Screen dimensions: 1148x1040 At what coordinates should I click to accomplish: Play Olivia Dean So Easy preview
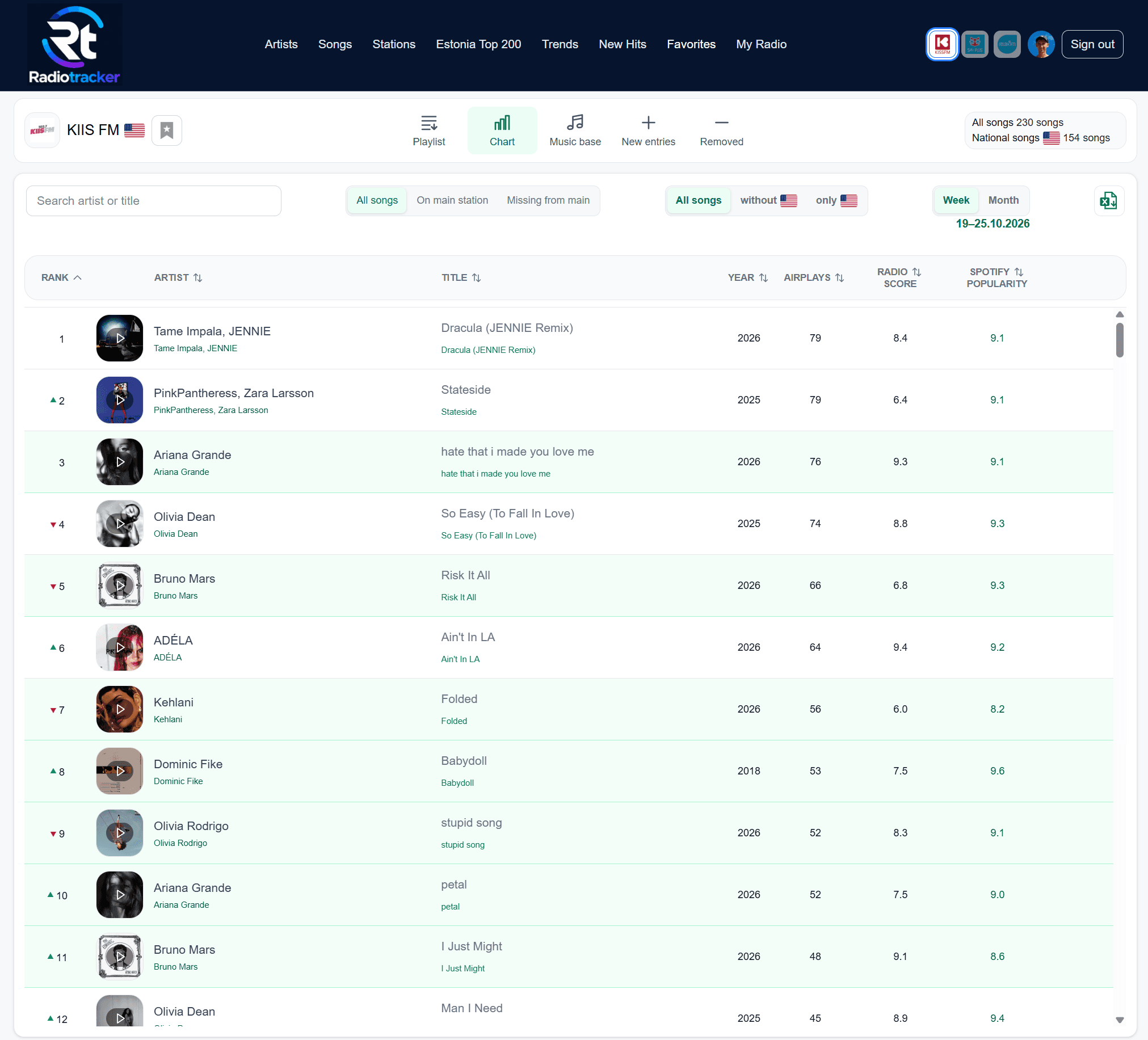click(x=120, y=524)
